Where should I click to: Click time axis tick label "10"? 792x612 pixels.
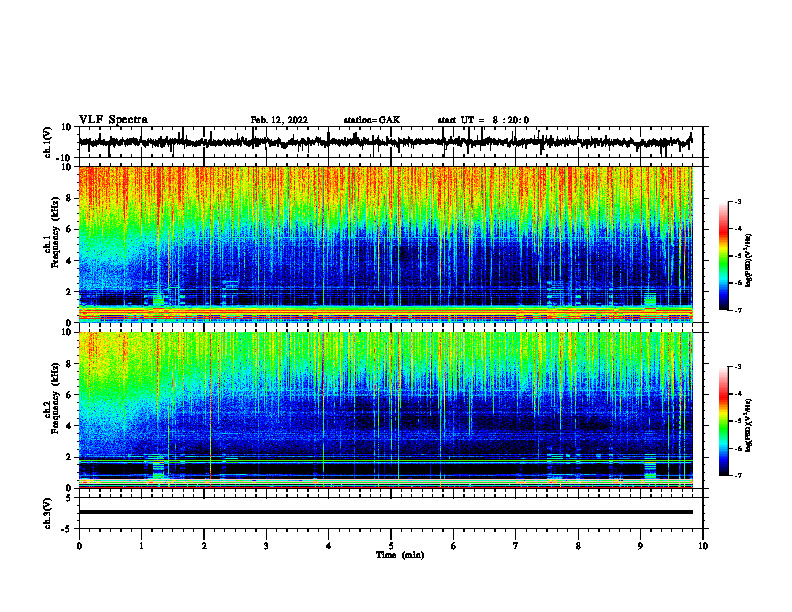coord(703,546)
